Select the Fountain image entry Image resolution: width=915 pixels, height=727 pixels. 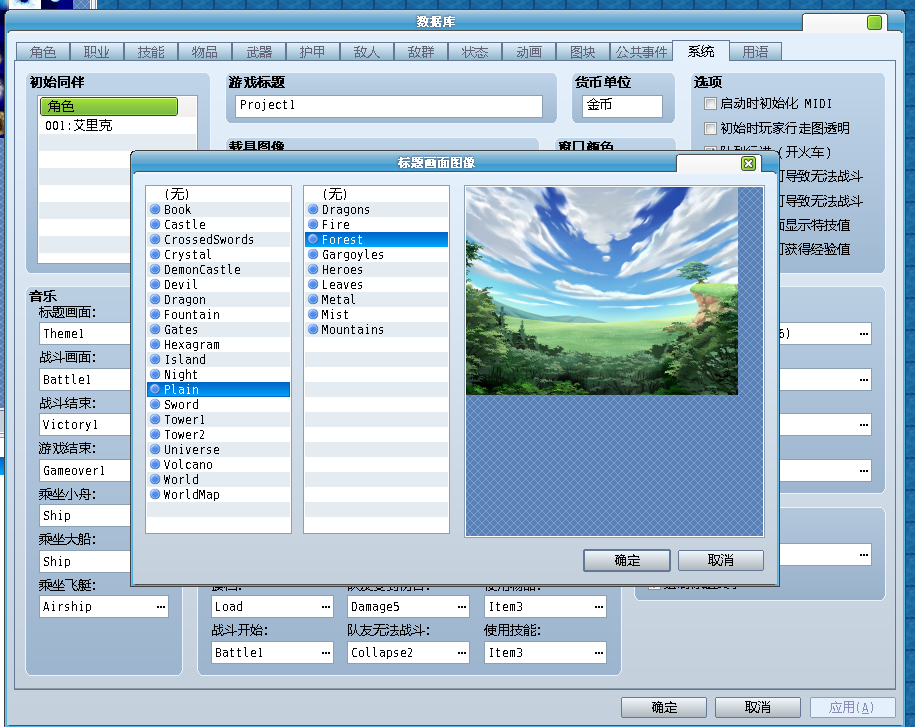(218, 314)
